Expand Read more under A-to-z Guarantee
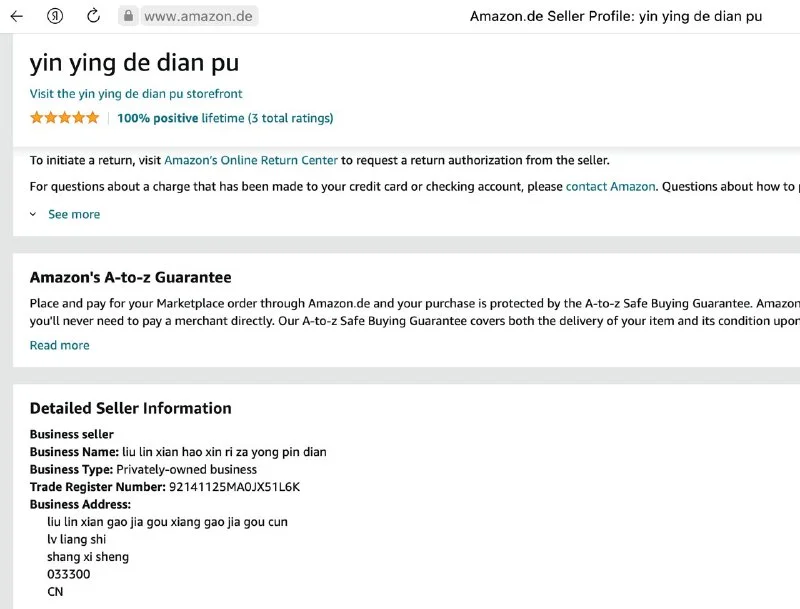The height and width of the screenshot is (609, 800). point(59,345)
